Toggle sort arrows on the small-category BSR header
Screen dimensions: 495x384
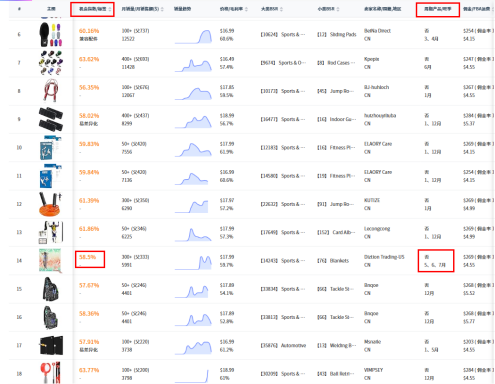pyautogui.click(x=338, y=9)
